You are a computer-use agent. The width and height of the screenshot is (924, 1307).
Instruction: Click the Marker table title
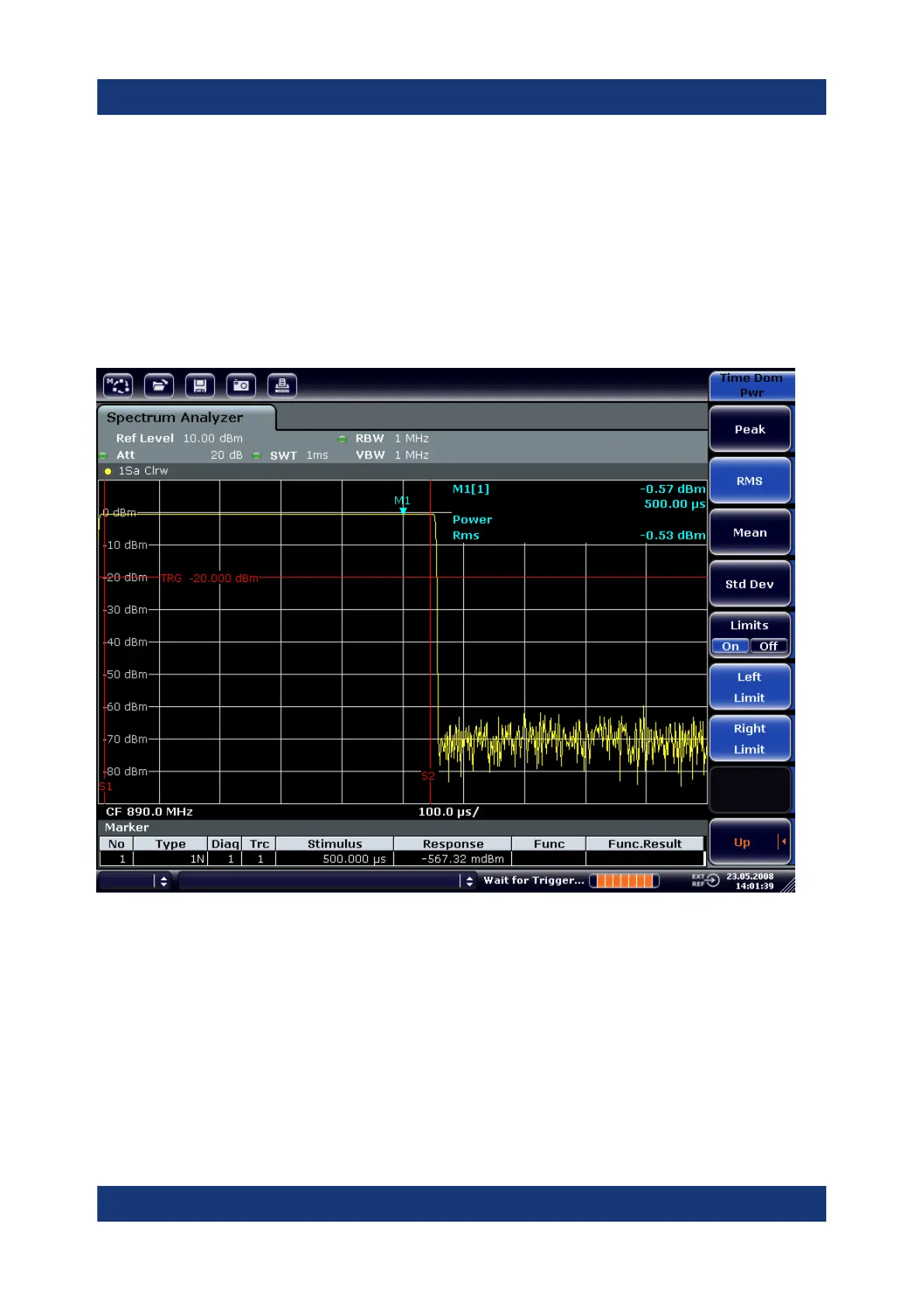(x=126, y=827)
